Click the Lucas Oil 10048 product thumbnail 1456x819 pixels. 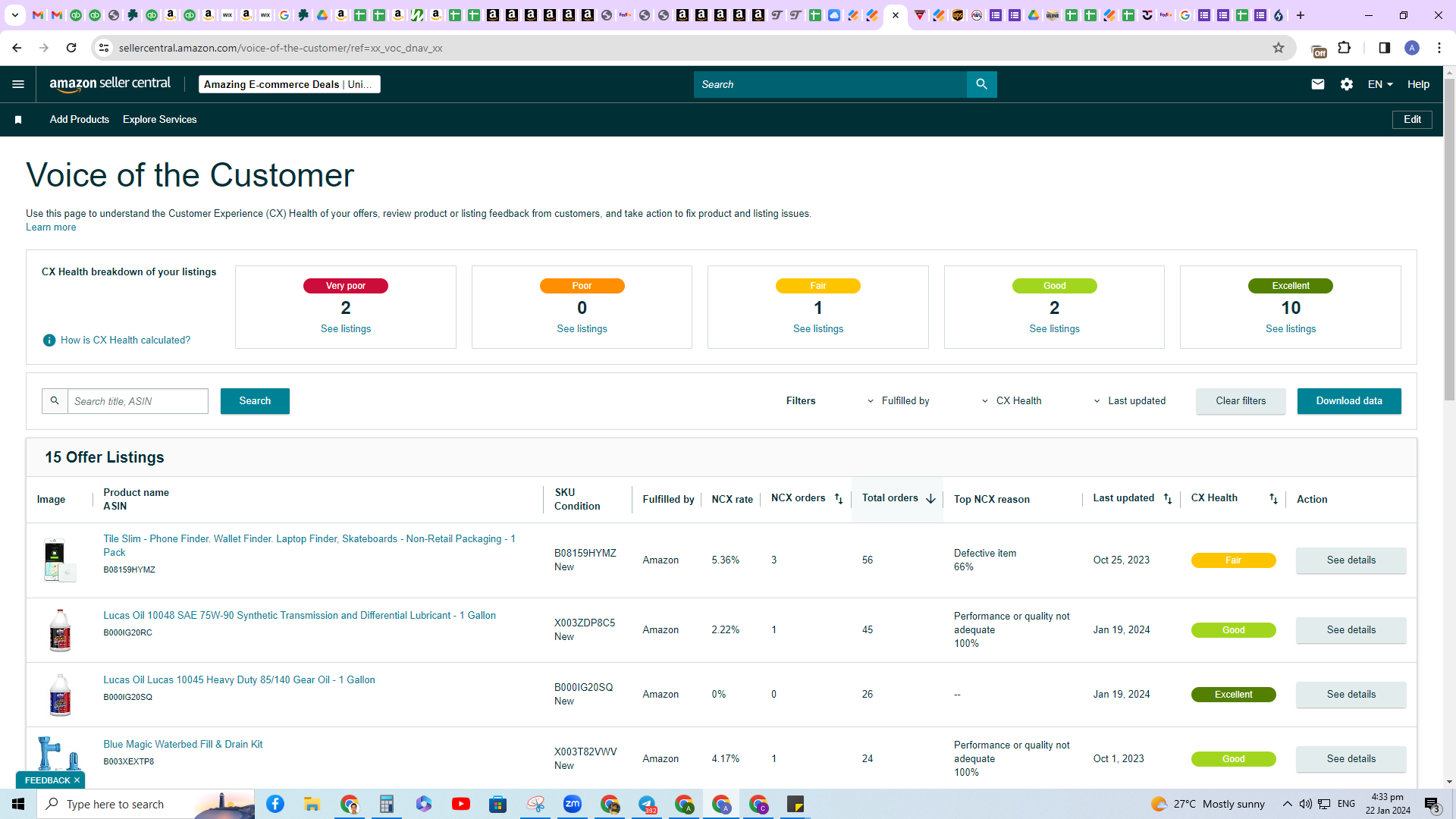59,630
